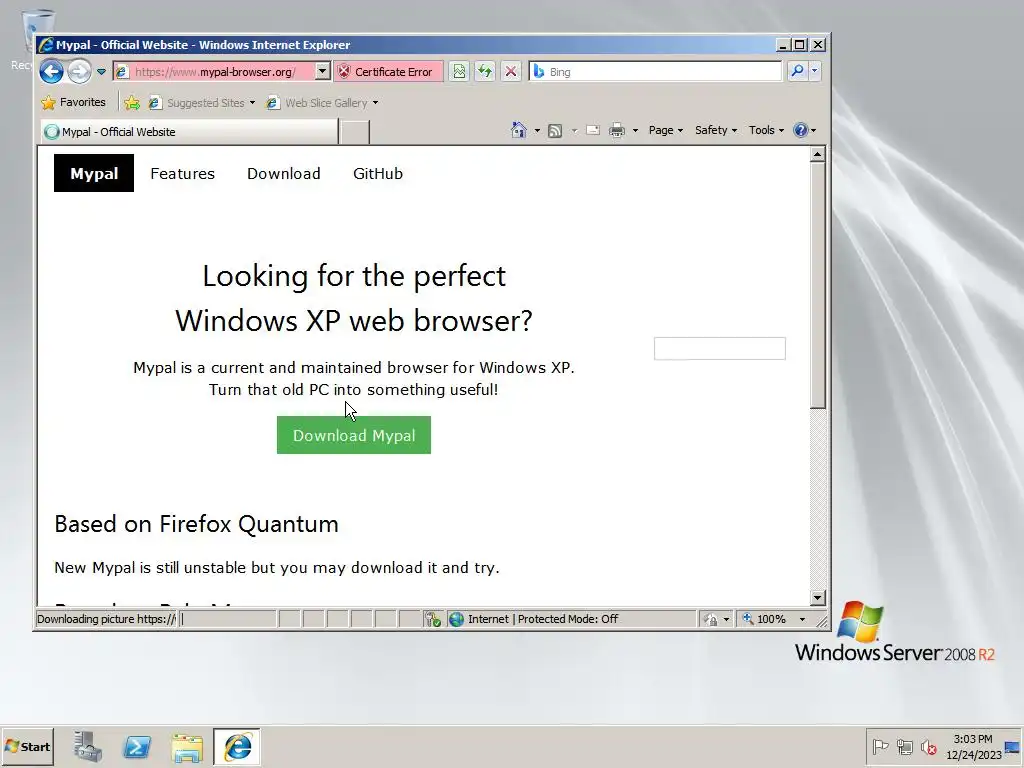Click the Action Center flag tray icon
This screenshot has height=768, width=1024.
pyautogui.click(x=880, y=746)
